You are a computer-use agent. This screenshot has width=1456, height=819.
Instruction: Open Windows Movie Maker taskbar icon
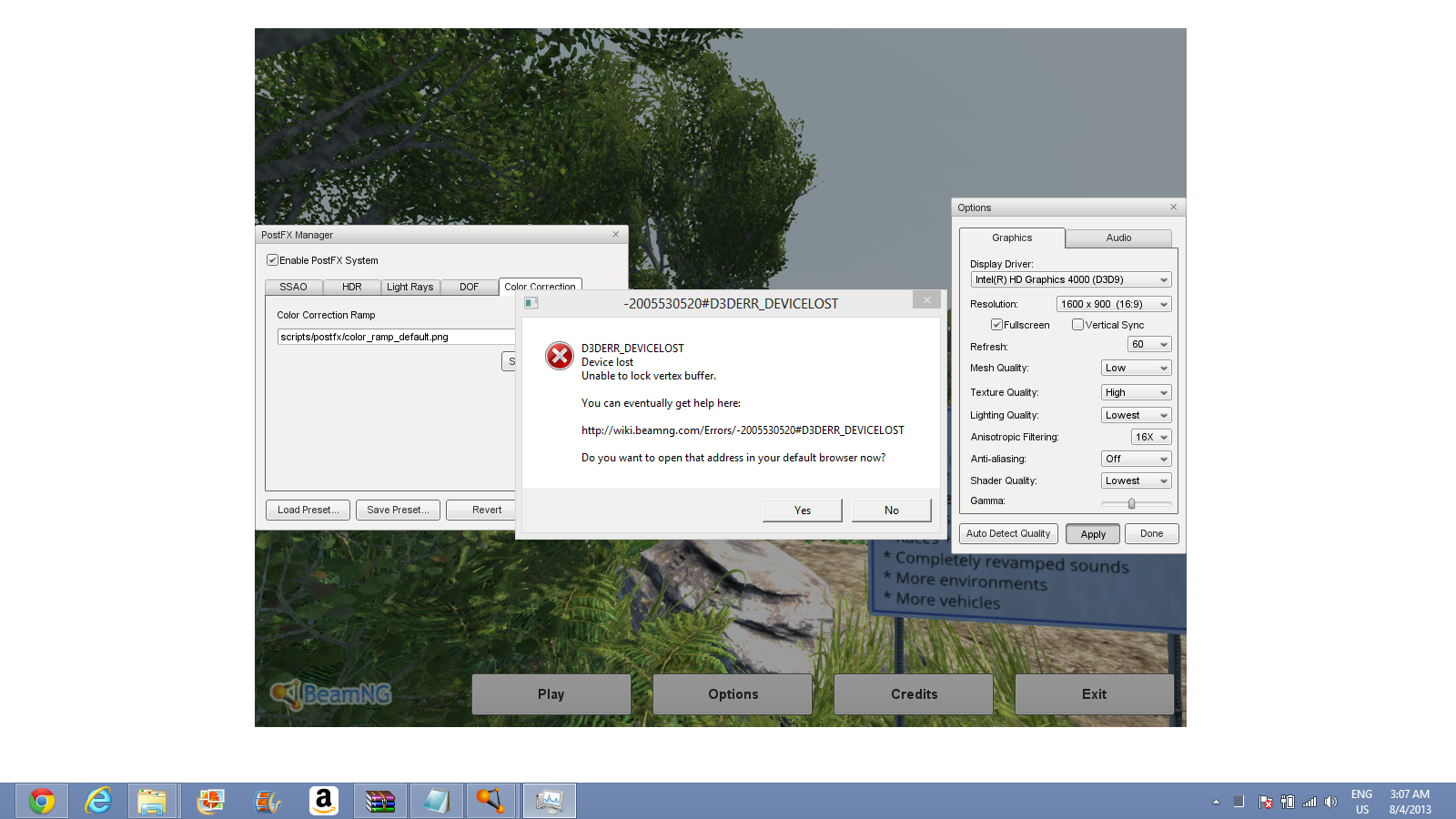pyautogui.click(x=267, y=801)
